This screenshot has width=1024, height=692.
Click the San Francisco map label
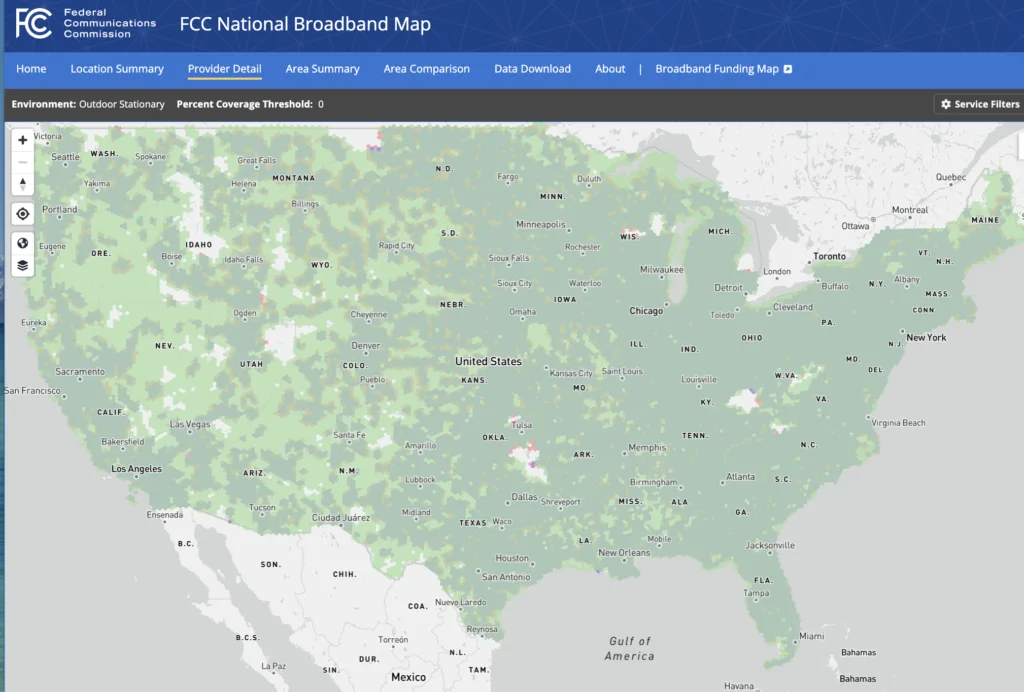[33, 390]
